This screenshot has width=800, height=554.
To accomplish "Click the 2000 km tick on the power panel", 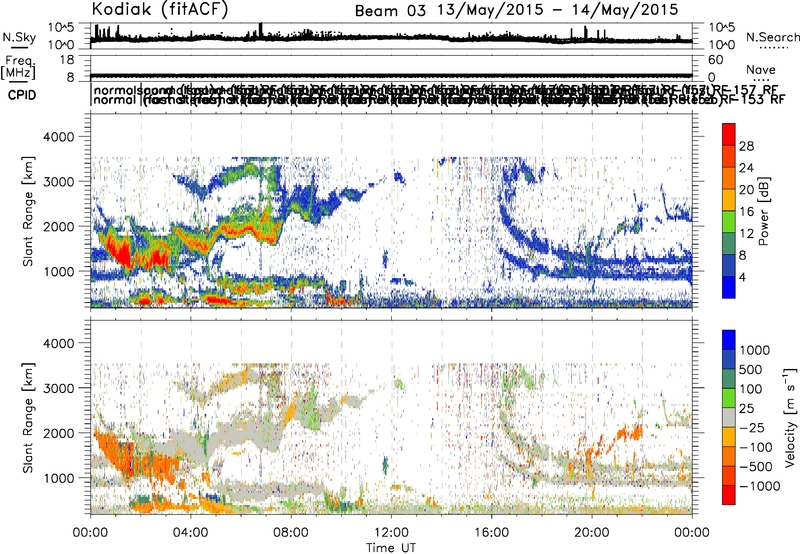I will tap(61, 226).
